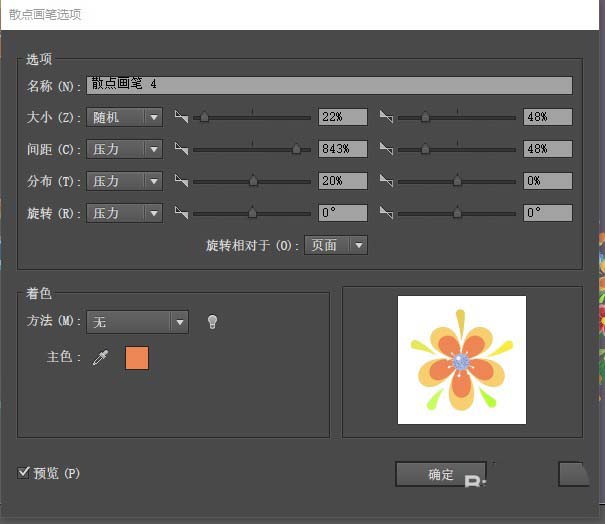The image size is (605, 524).
Task: Click the 分布 maximum field showing 0%
Action: [x=548, y=181]
